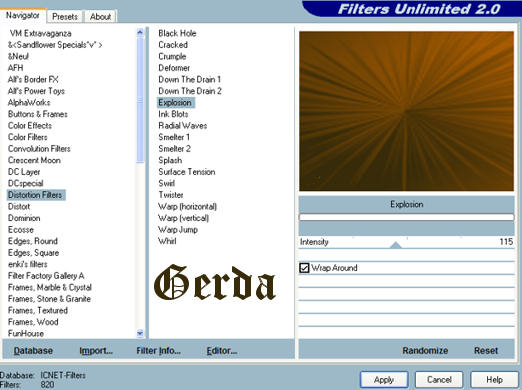
Task: Click the Explosion preview image
Action: 406,111
